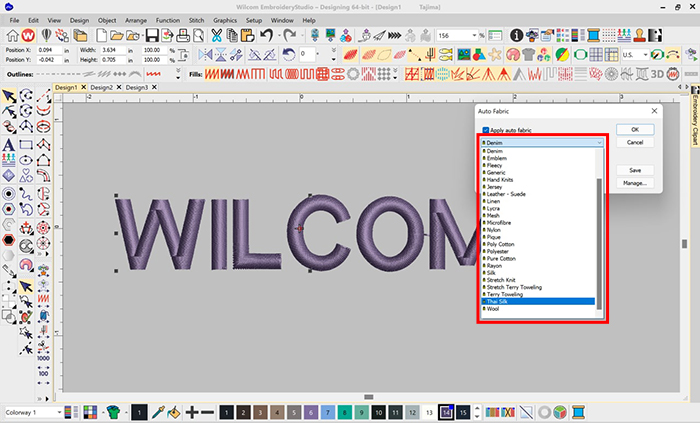Screen dimensions: 700x423
Task: Toggle the lock aspect ratio icon
Action: coord(183,55)
